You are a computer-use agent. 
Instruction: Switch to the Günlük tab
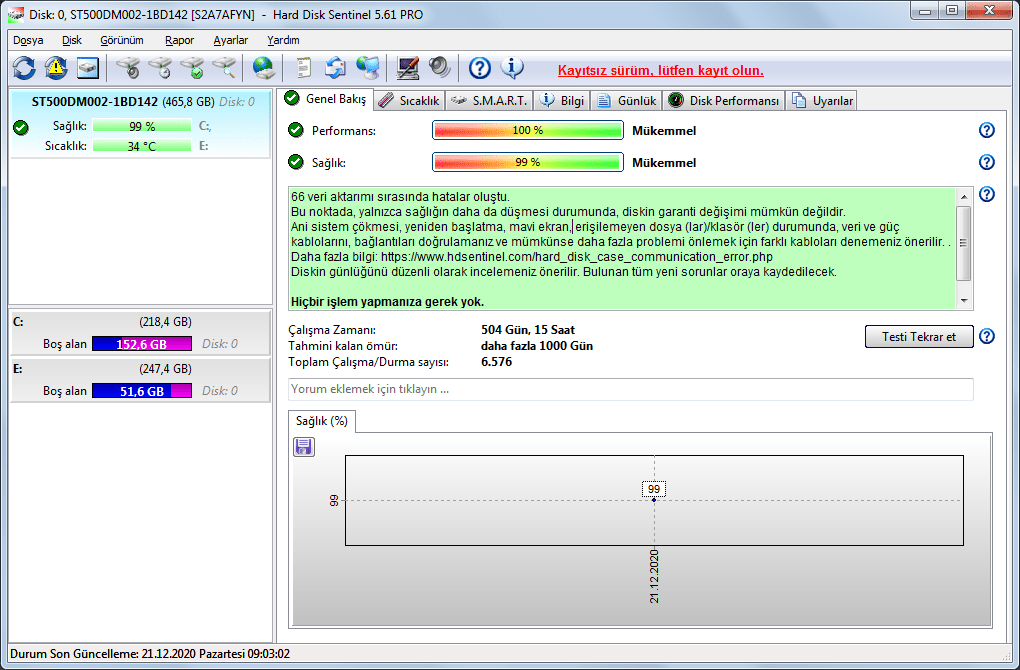[627, 101]
